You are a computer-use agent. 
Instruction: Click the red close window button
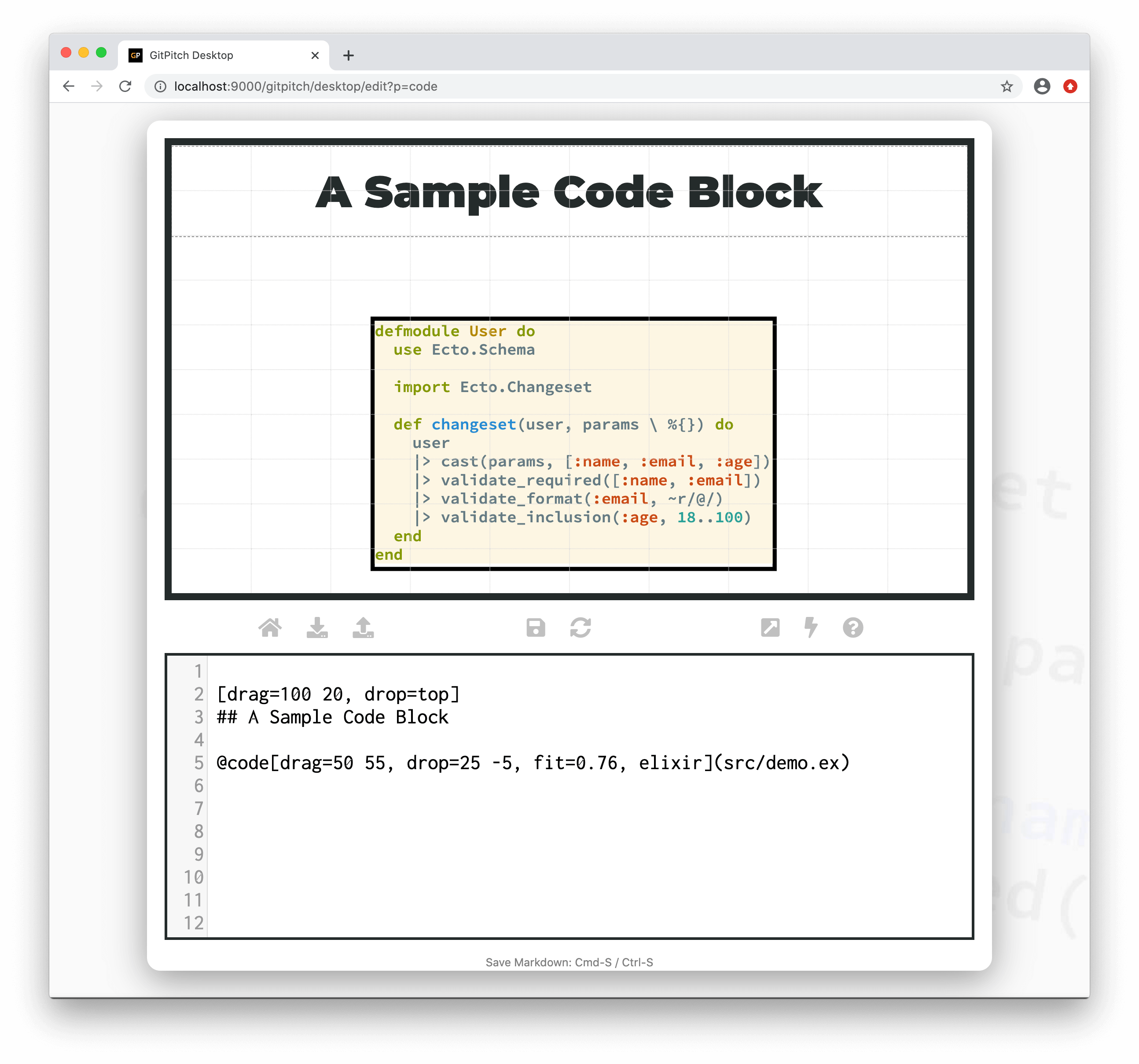pos(66,53)
